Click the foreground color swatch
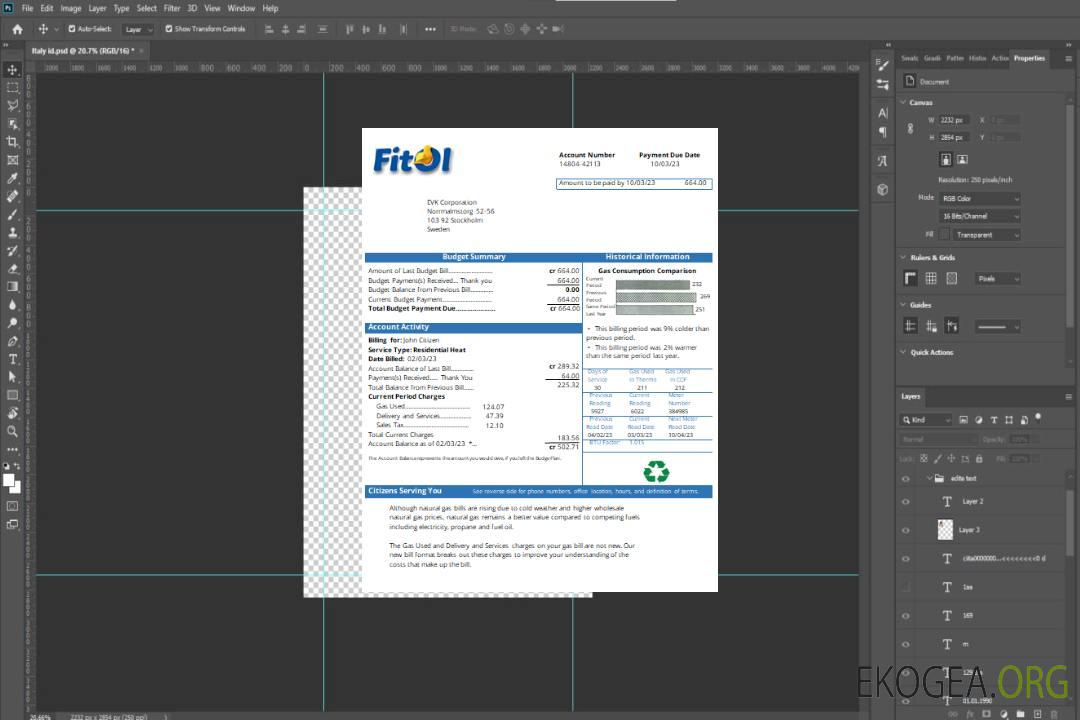 pyautogui.click(x=9, y=480)
